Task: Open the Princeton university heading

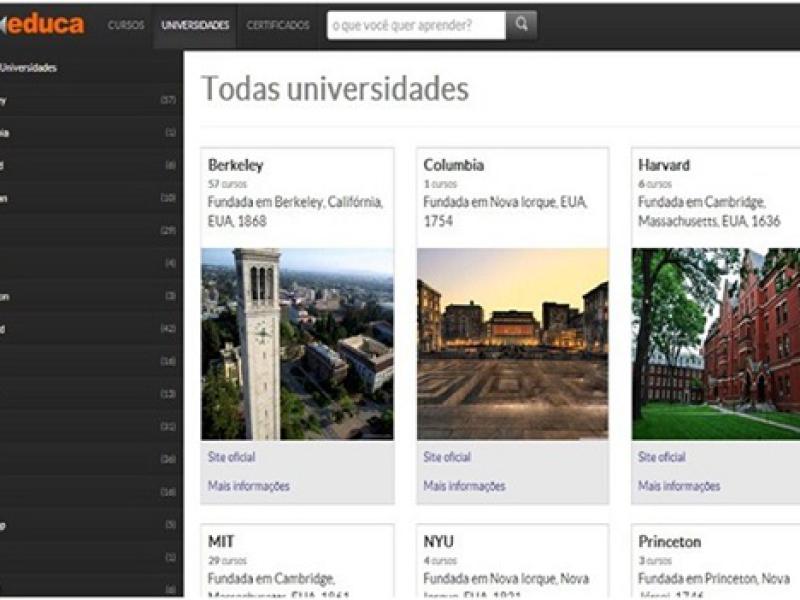Action: click(x=670, y=541)
